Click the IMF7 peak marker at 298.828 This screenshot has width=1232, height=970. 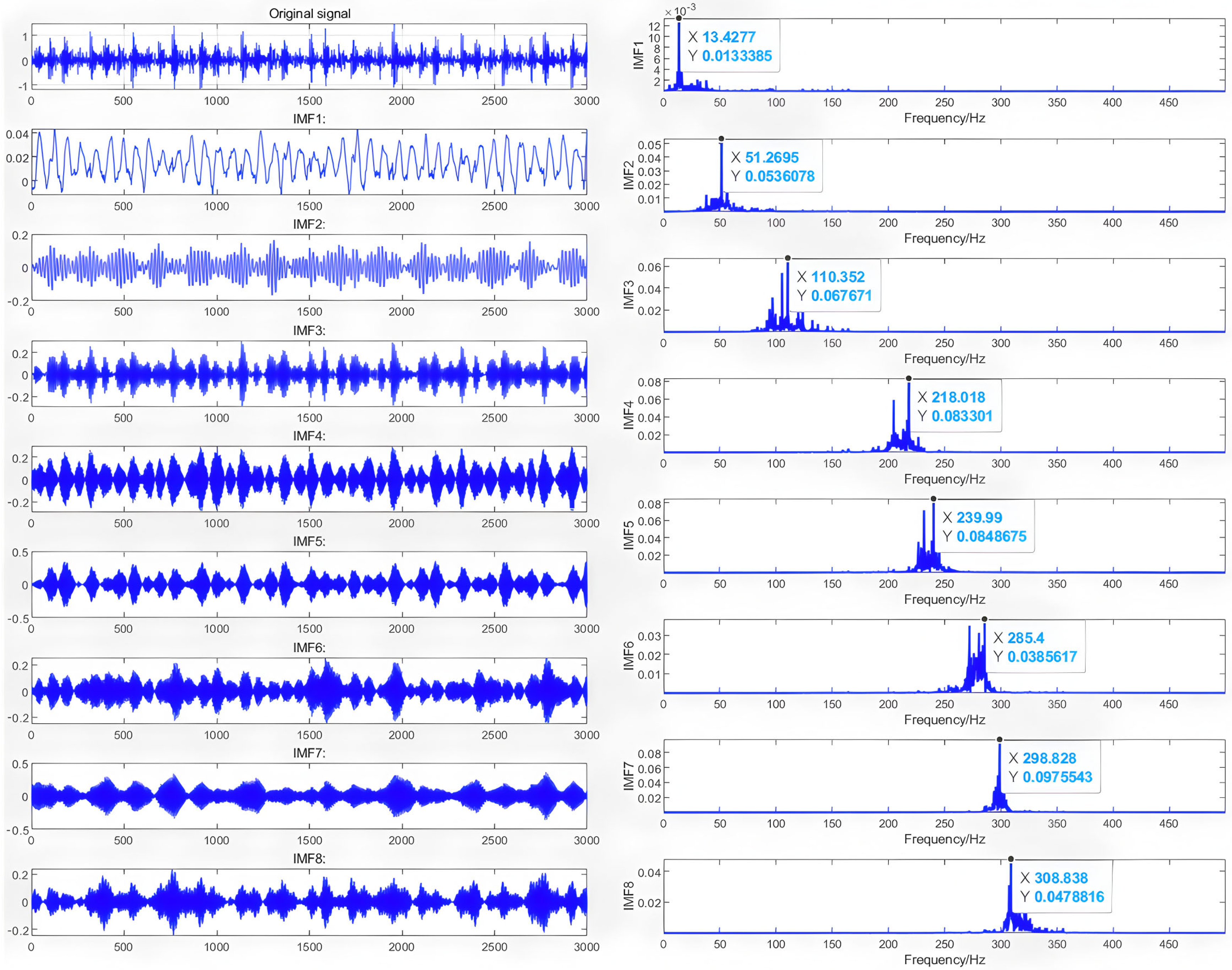(x=1000, y=739)
